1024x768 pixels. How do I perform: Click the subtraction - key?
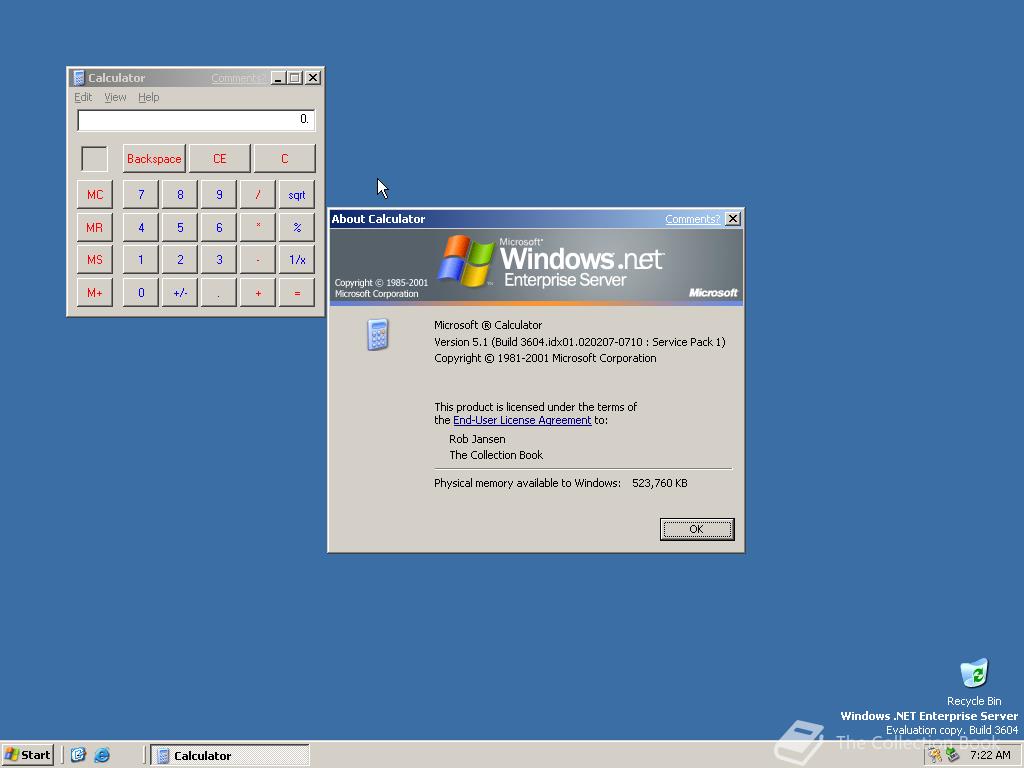pyautogui.click(x=258, y=259)
